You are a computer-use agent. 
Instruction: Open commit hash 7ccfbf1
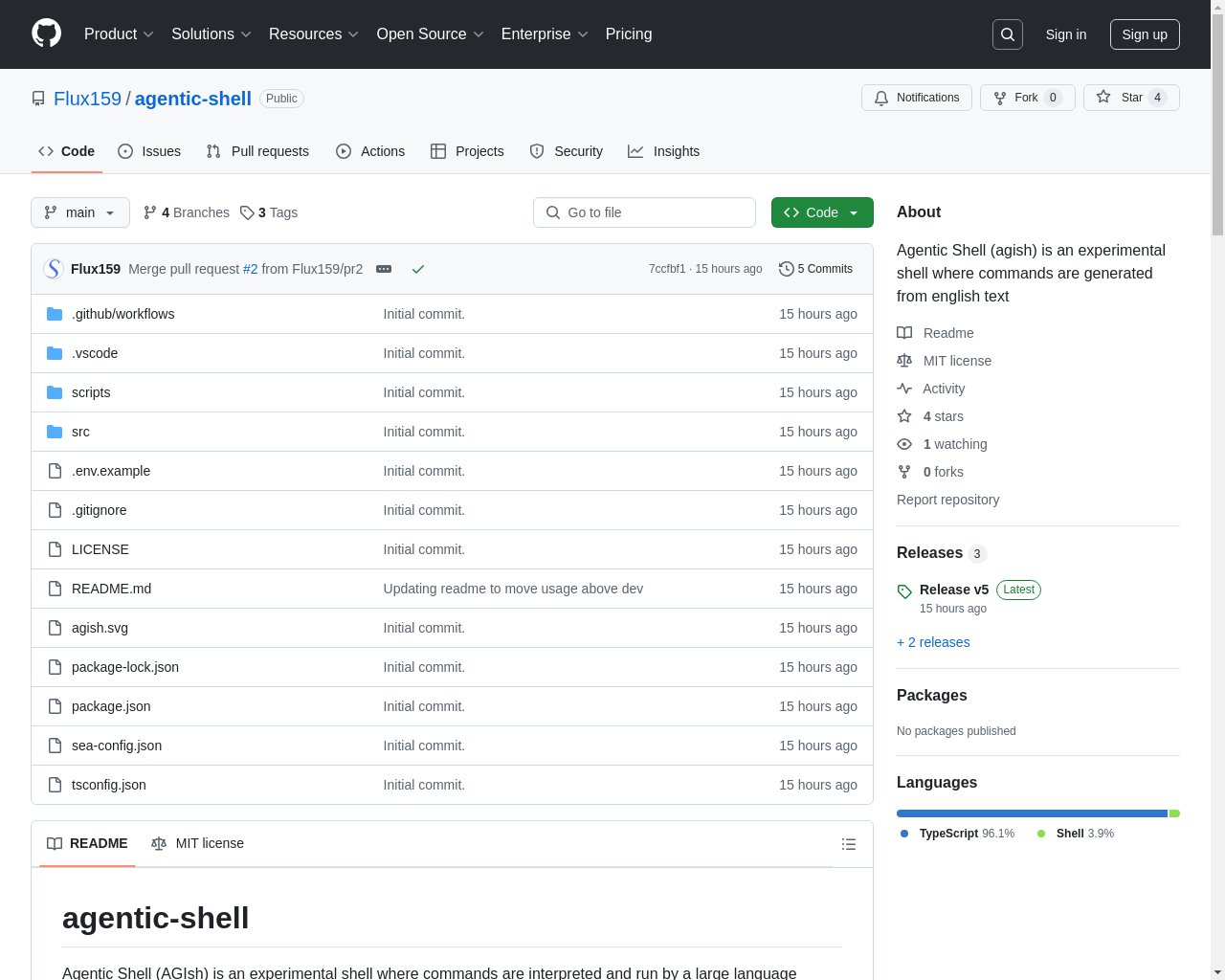click(x=667, y=269)
